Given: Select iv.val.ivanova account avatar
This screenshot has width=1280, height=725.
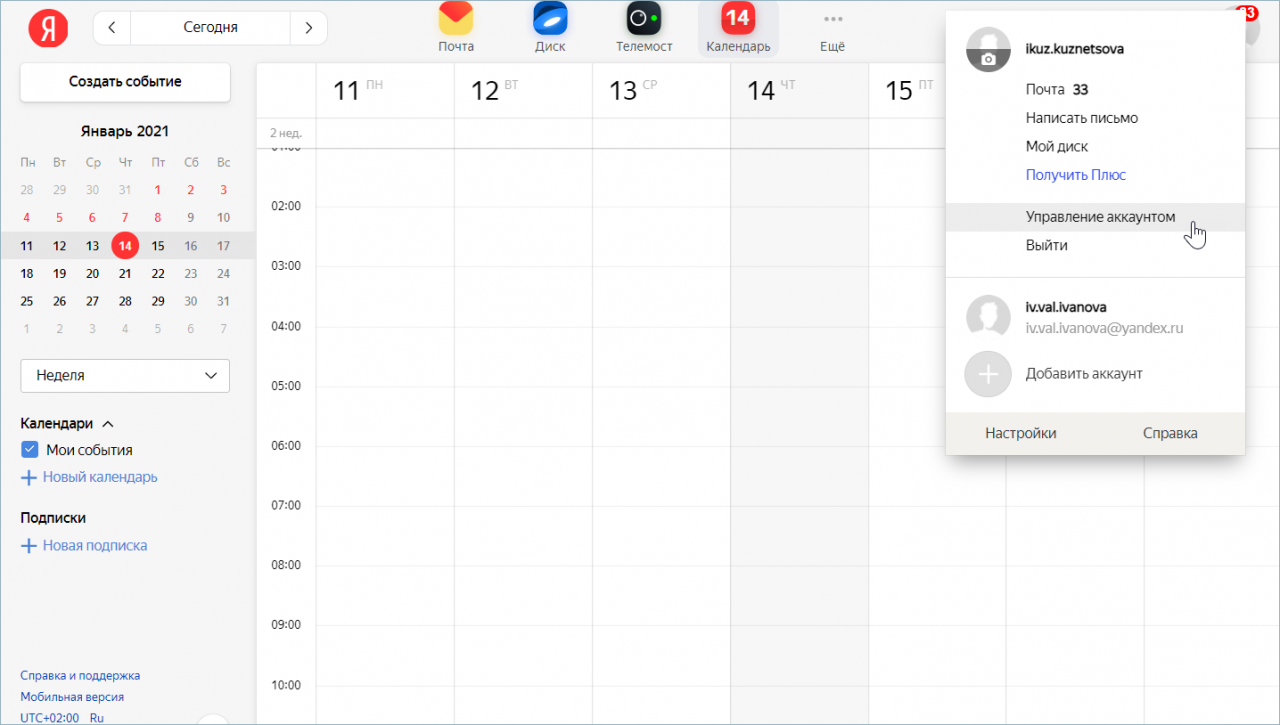Looking at the screenshot, I should click(x=988, y=317).
